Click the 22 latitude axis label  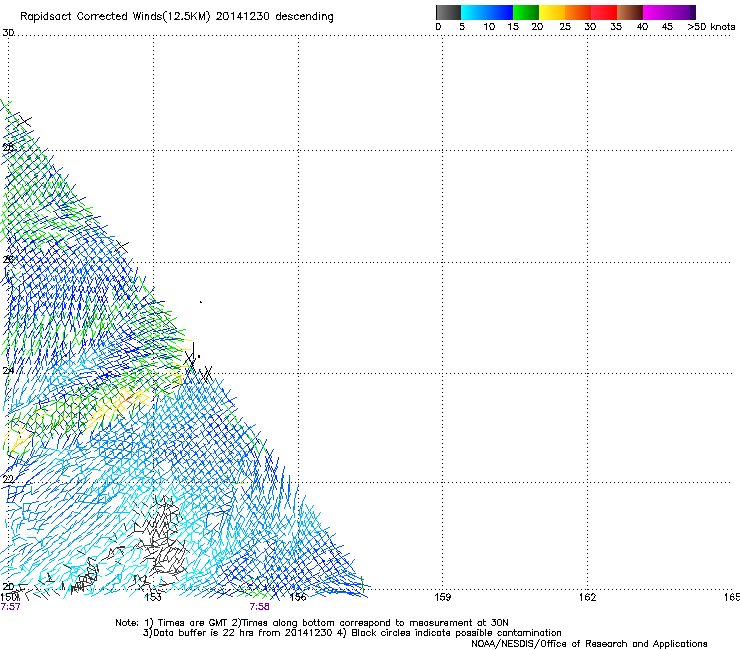pos(8,479)
